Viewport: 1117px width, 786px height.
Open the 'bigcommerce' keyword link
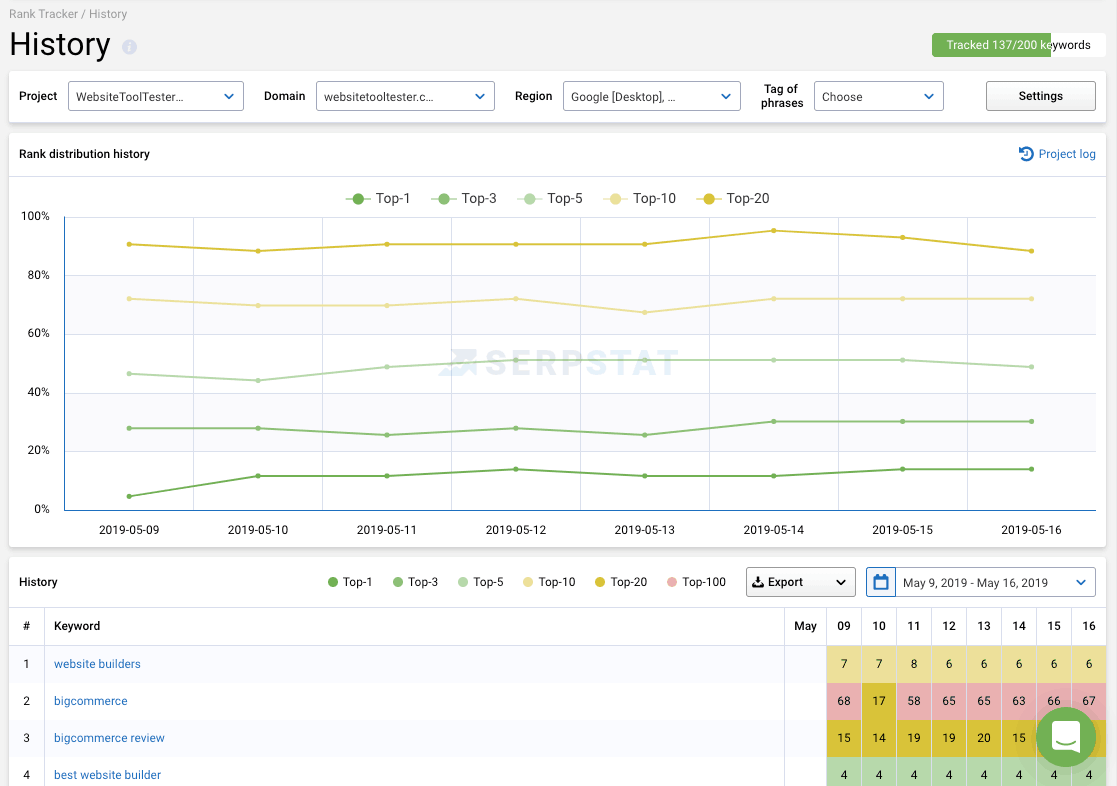click(90, 701)
